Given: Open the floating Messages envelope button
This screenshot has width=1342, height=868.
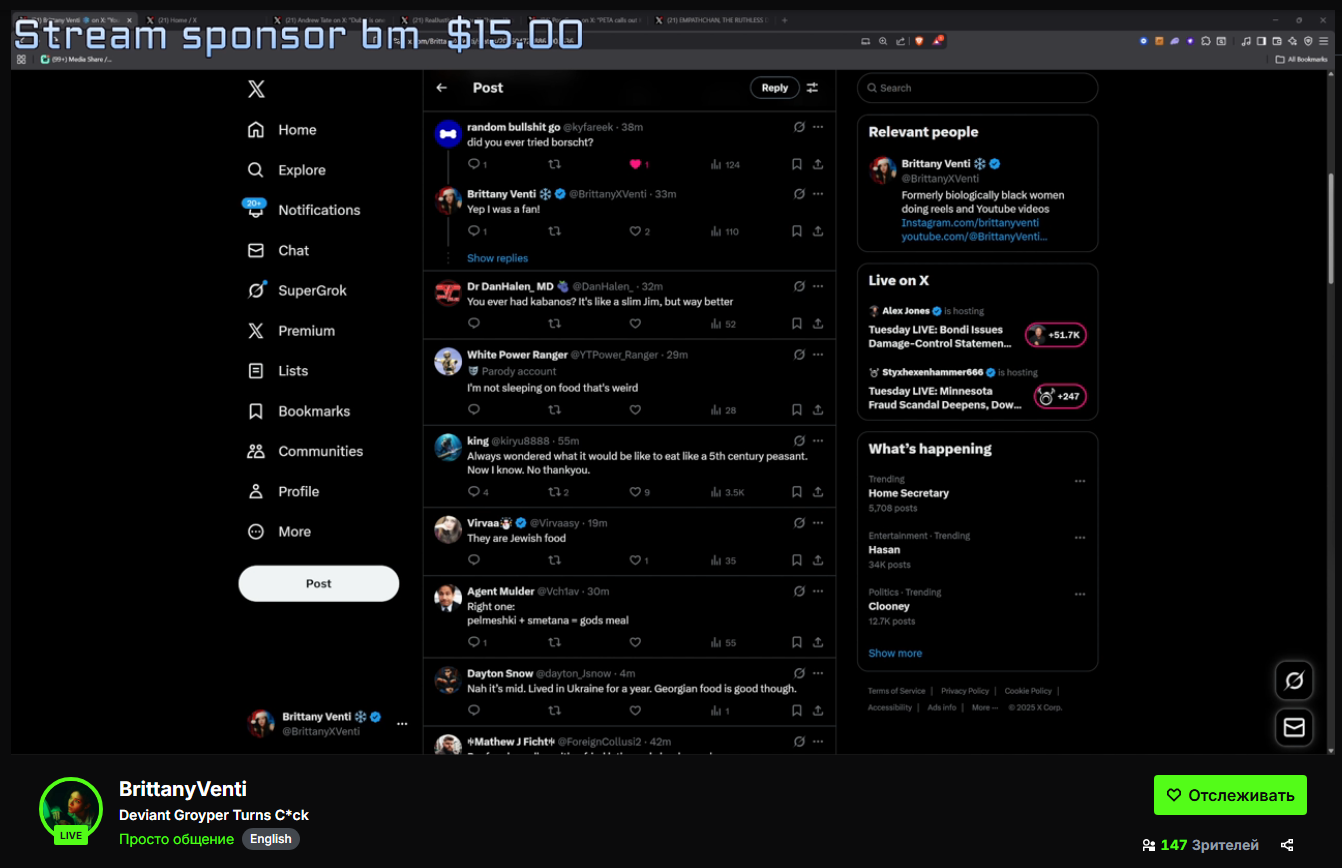Looking at the screenshot, I should click(1294, 727).
